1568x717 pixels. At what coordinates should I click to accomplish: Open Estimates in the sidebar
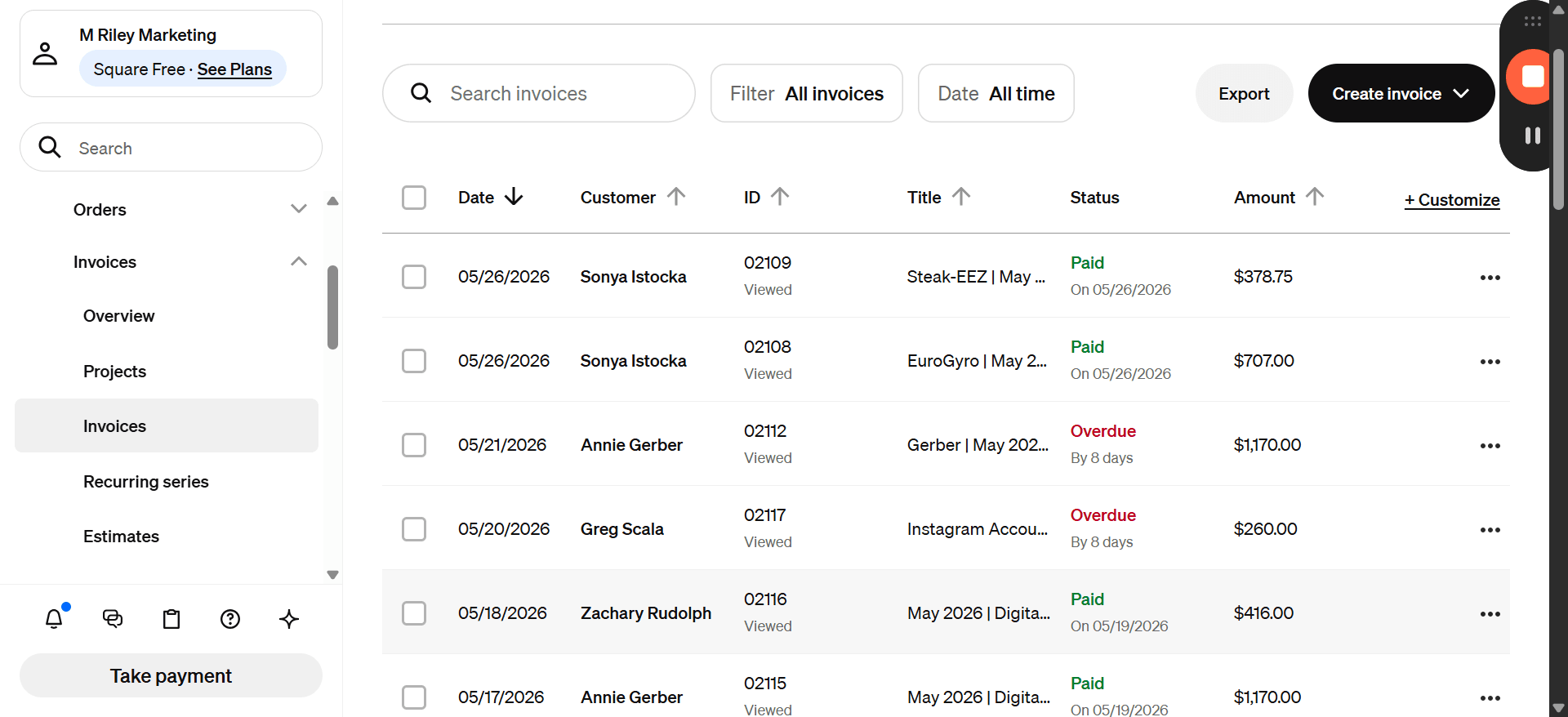pos(122,537)
